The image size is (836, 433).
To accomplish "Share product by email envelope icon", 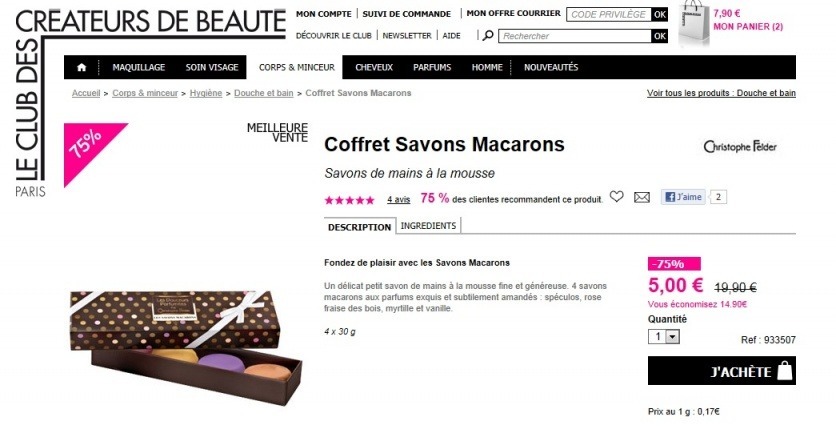I will tap(642, 197).
